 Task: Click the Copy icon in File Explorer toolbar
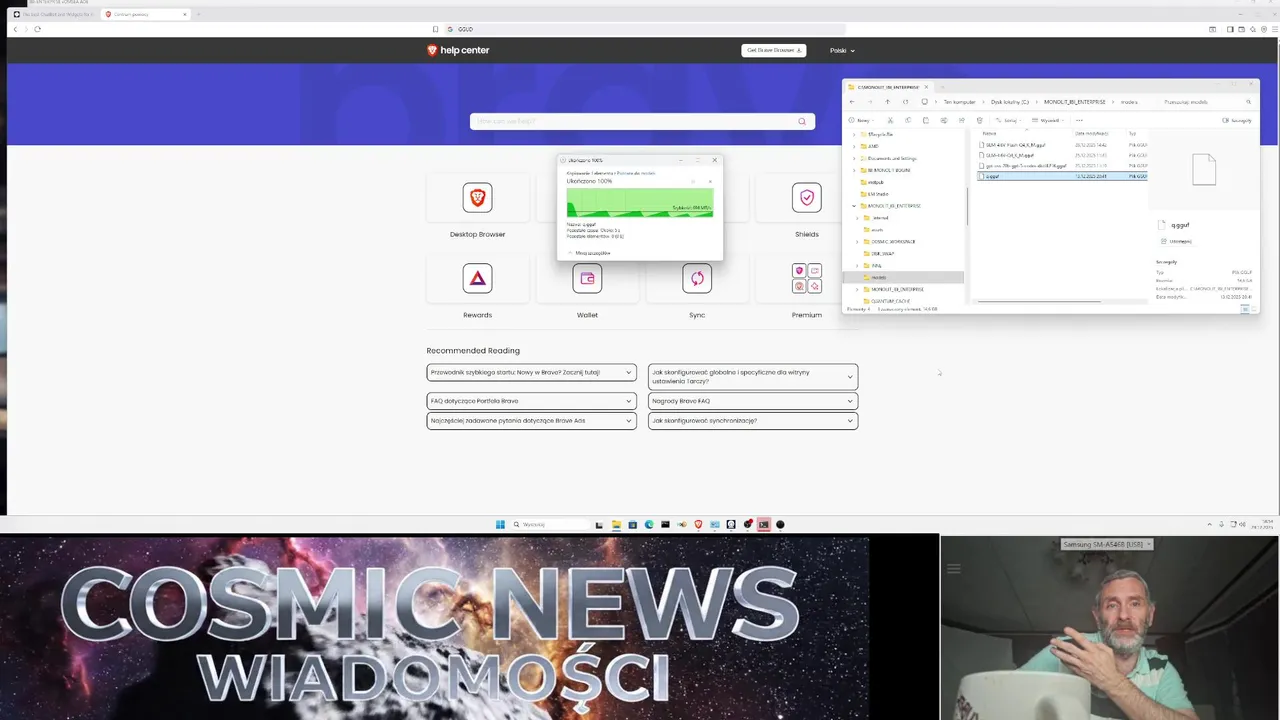point(908,120)
